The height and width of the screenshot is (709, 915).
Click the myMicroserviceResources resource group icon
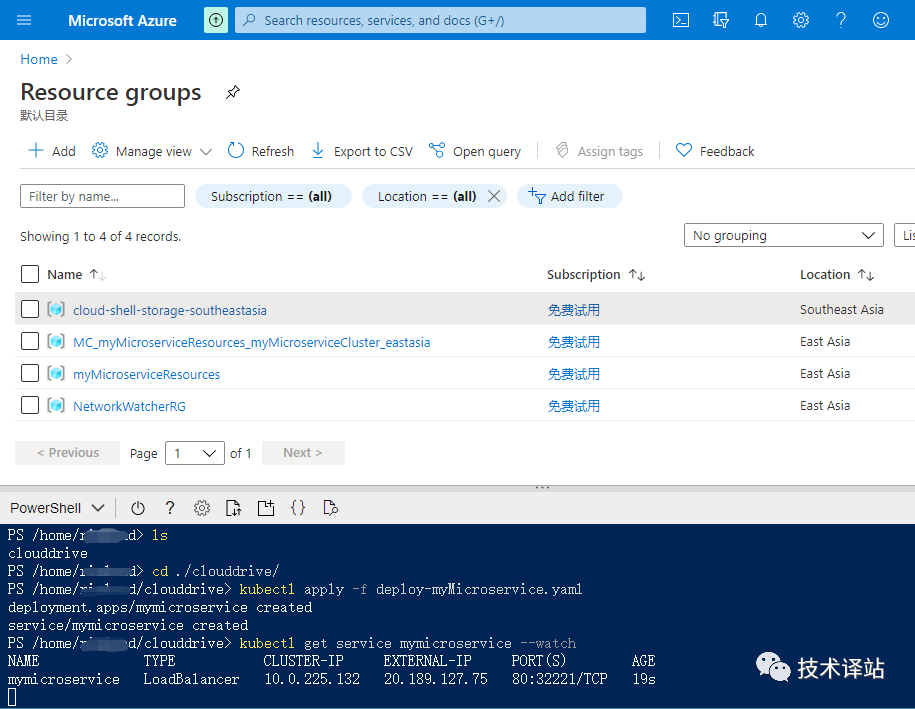[x=56, y=373]
